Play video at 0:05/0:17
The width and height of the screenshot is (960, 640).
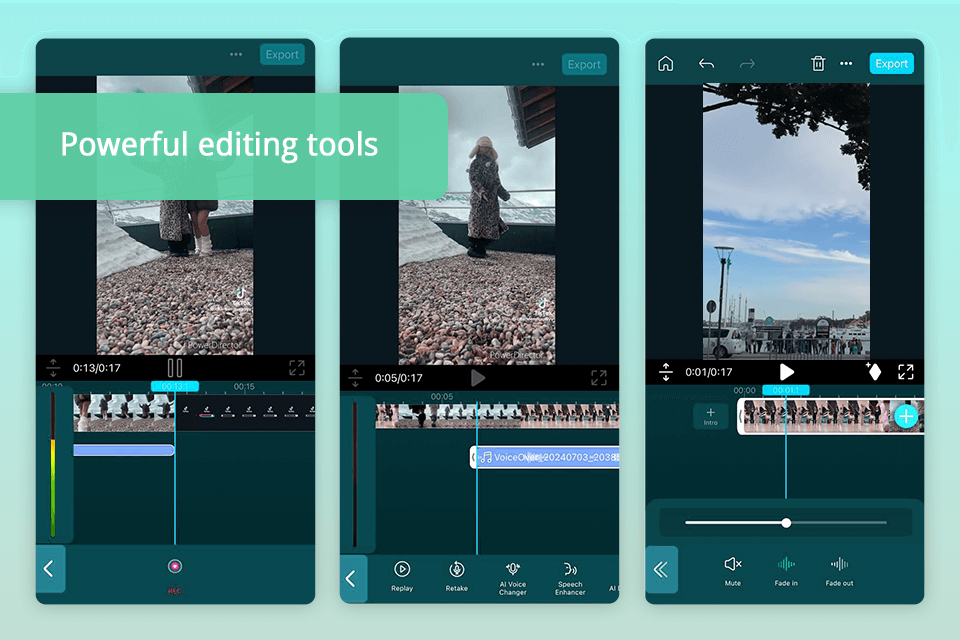pyautogui.click(x=478, y=378)
